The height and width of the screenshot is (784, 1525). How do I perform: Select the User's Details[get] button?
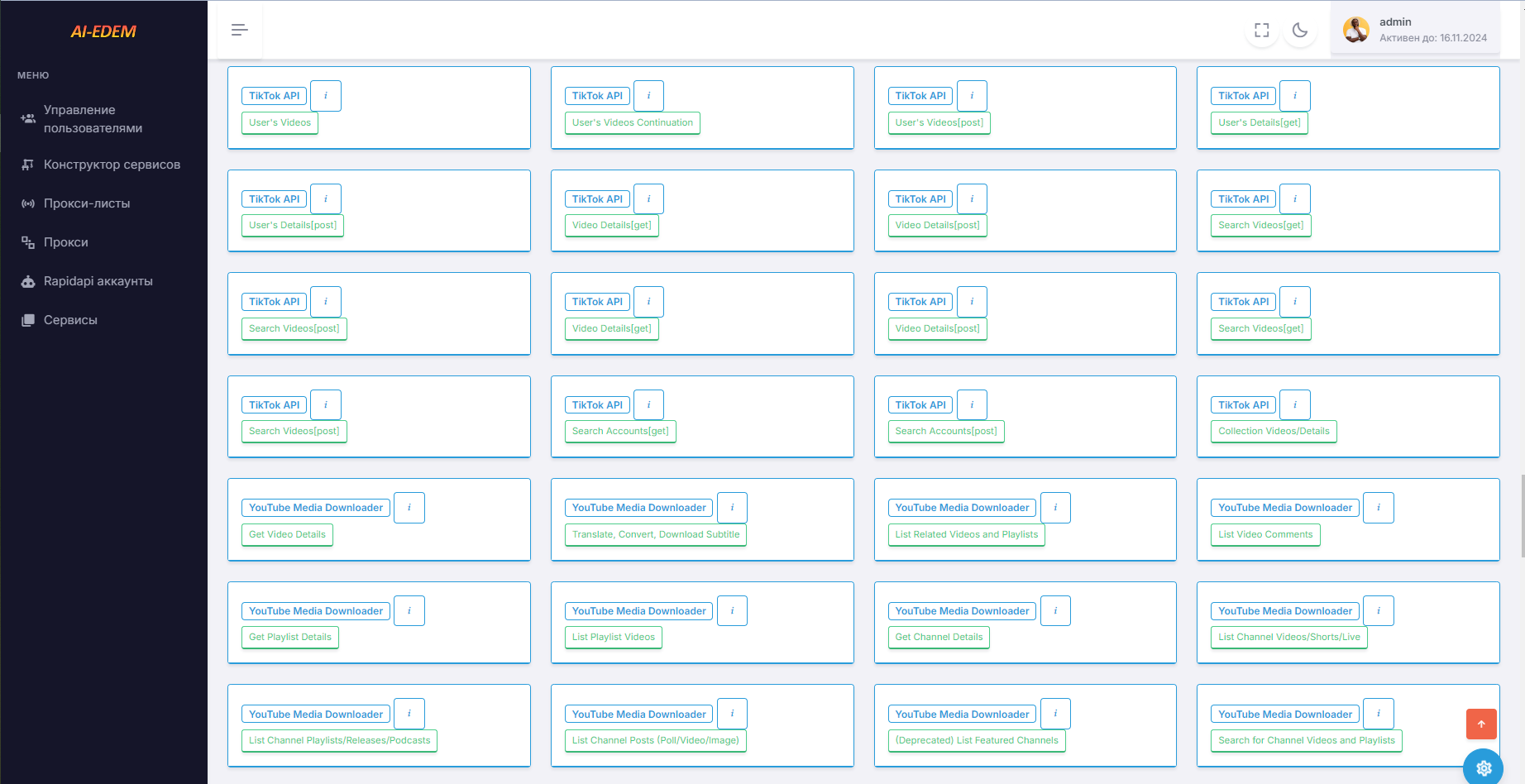tap(1260, 122)
